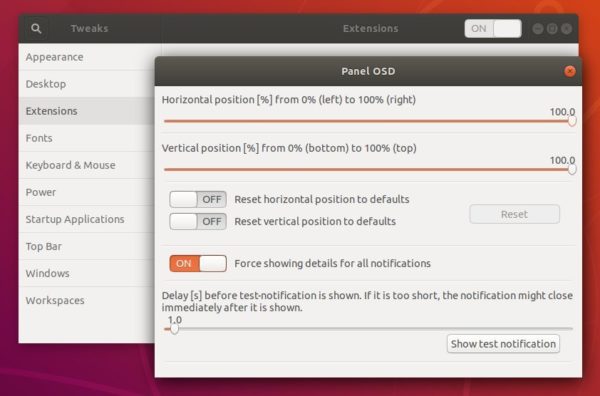Click Show test notification button
The height and width of the screenshot is (396, 600).
click(x=503, y=344)
